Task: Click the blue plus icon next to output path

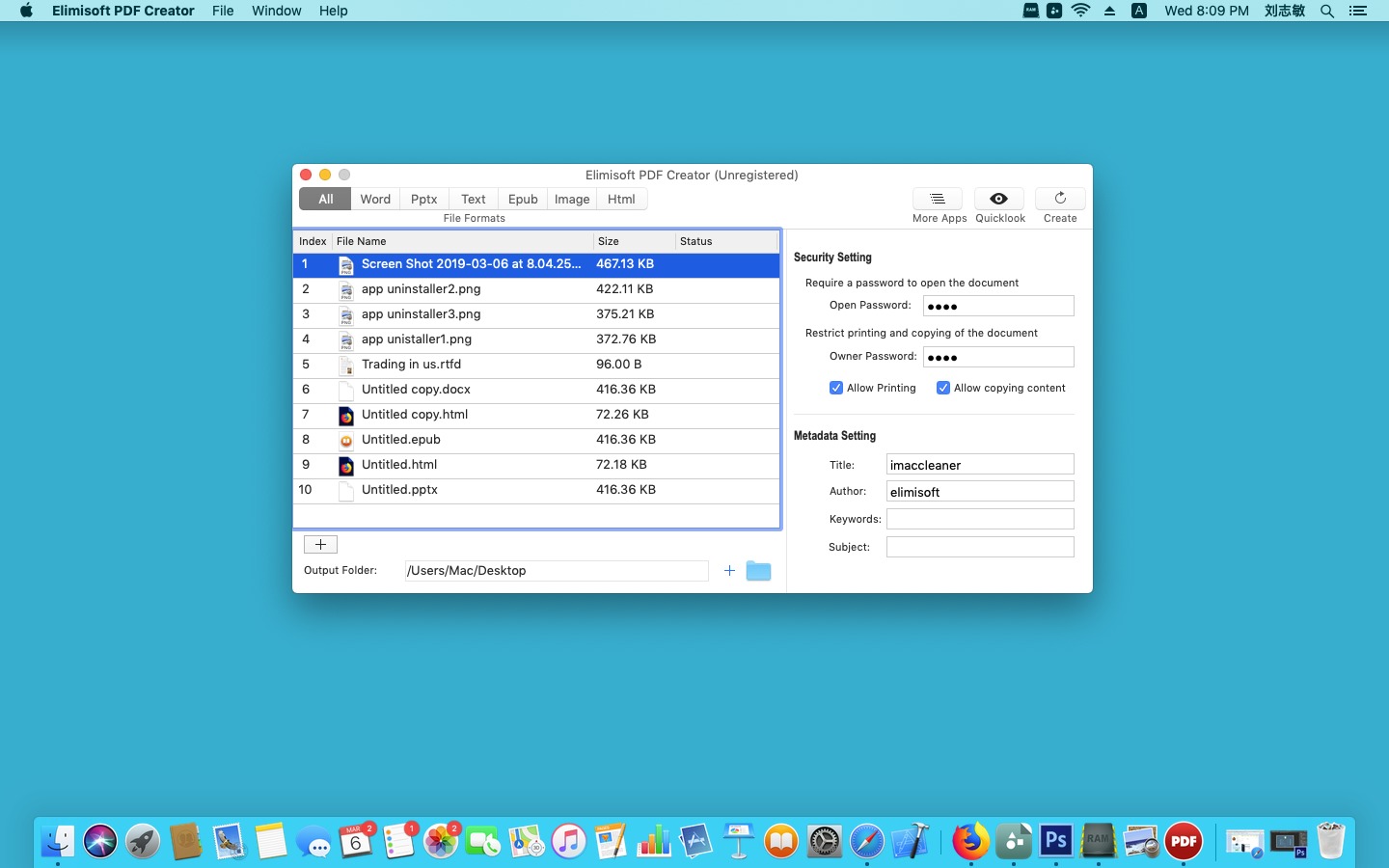Action: (729, 571)
